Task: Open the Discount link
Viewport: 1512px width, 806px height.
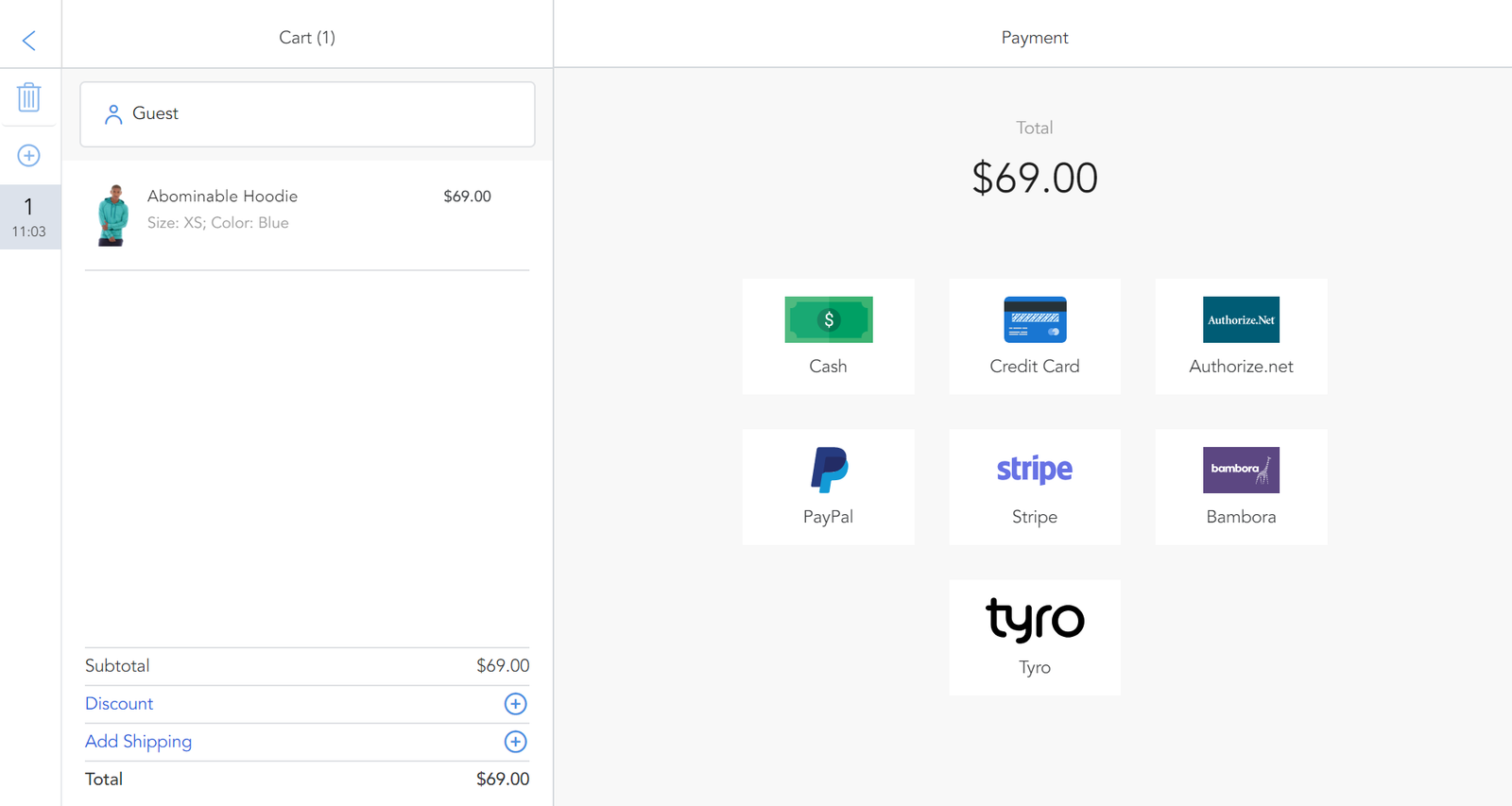Action: (119, 704)
